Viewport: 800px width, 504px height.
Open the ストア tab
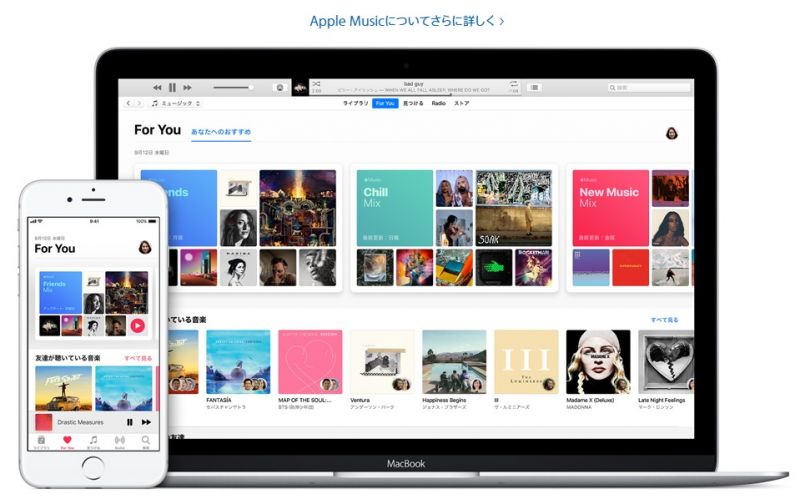(x=462, y=103)
